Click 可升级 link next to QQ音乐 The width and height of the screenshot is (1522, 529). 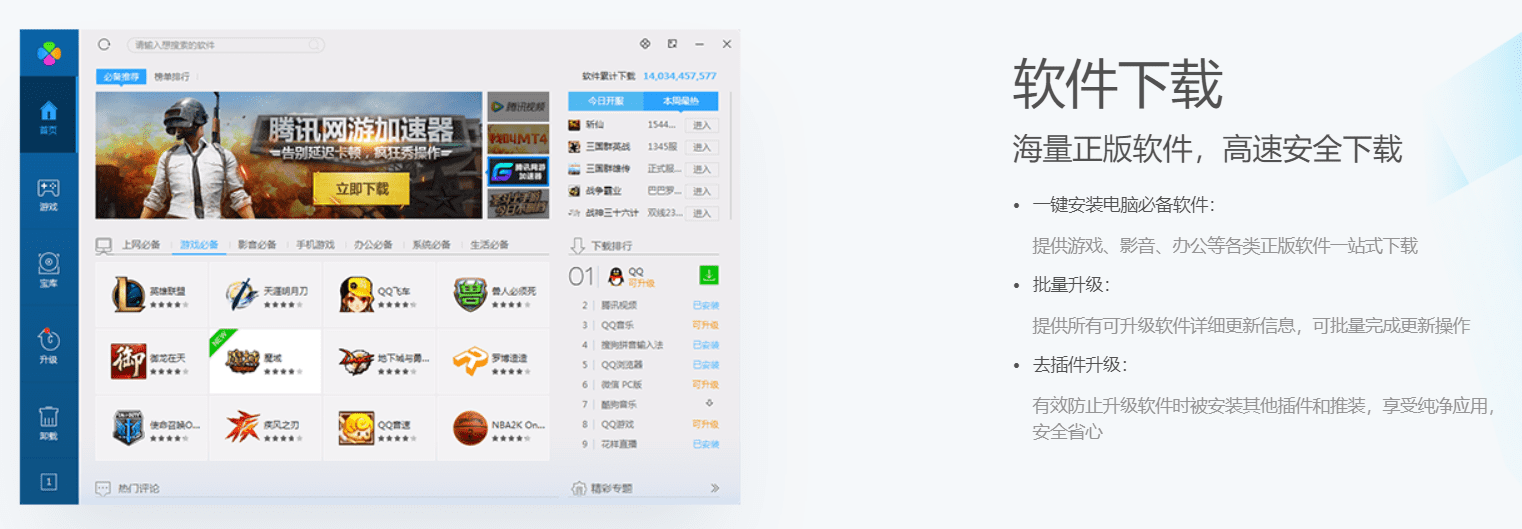point(706,325)
